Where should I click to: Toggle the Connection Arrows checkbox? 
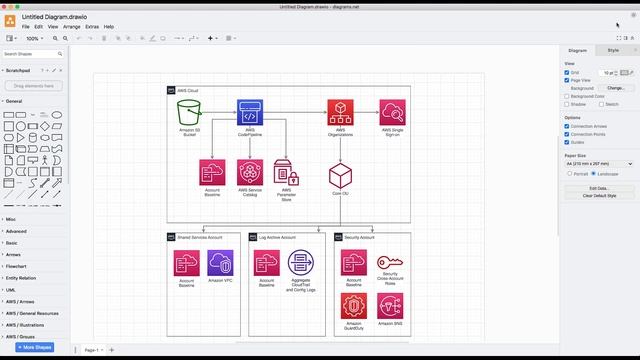tap(567, 127)
